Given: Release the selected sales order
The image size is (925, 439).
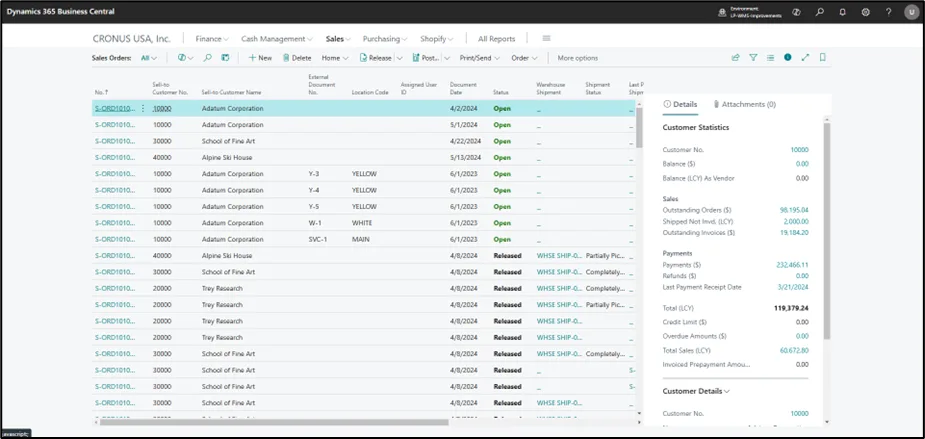Looking at the screenshot, I should click(376, 58).
